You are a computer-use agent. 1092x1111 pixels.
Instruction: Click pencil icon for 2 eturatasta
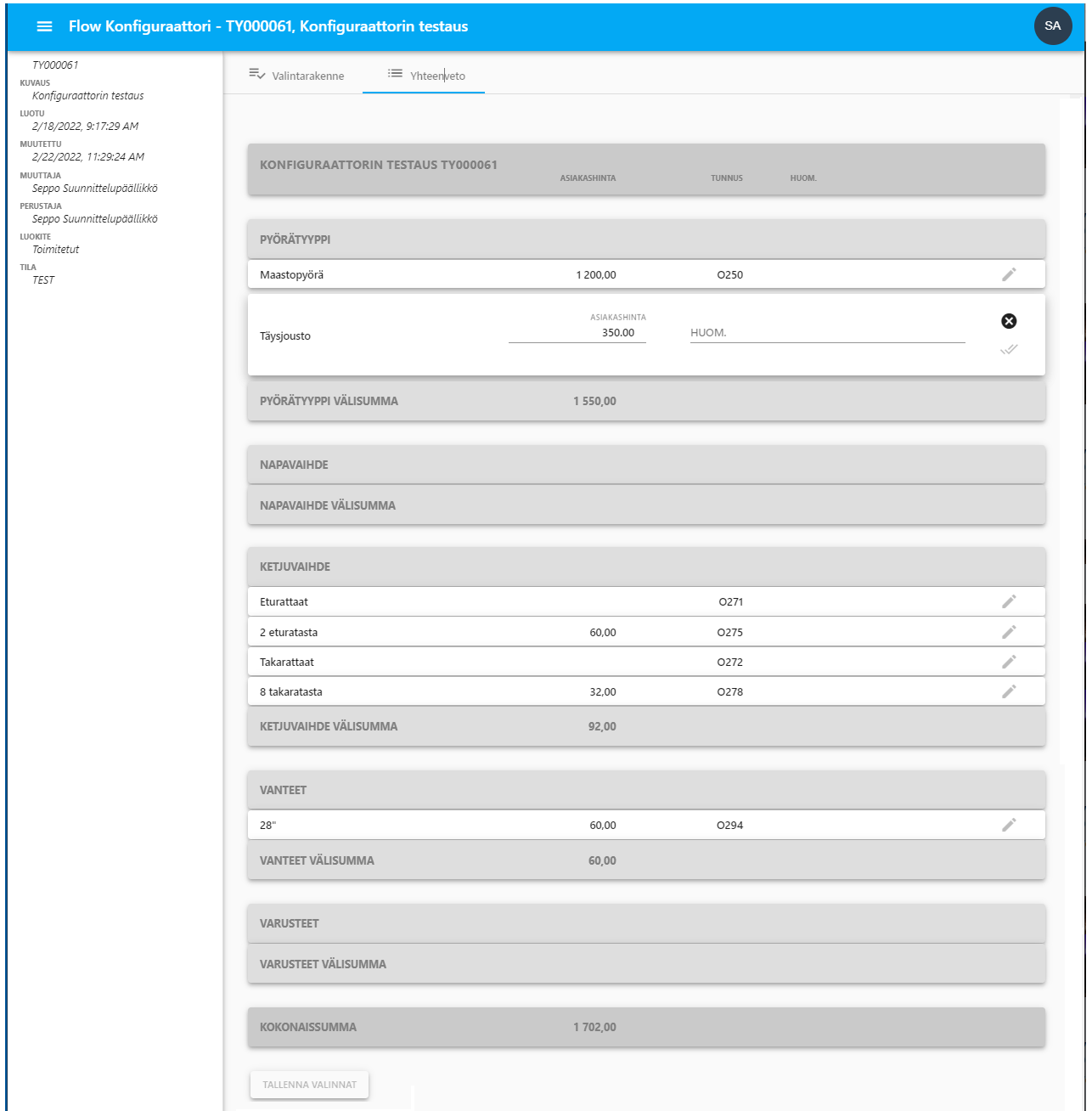click(x=1008, y=632)
